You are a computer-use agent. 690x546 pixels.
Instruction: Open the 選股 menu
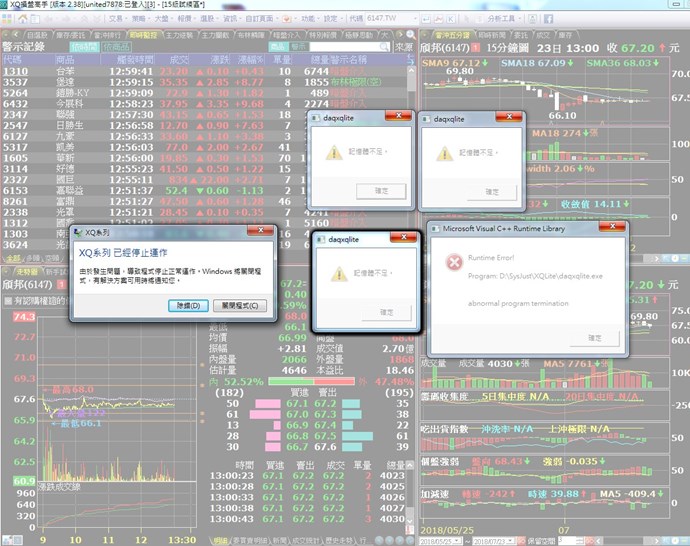[x=209, y=18]
